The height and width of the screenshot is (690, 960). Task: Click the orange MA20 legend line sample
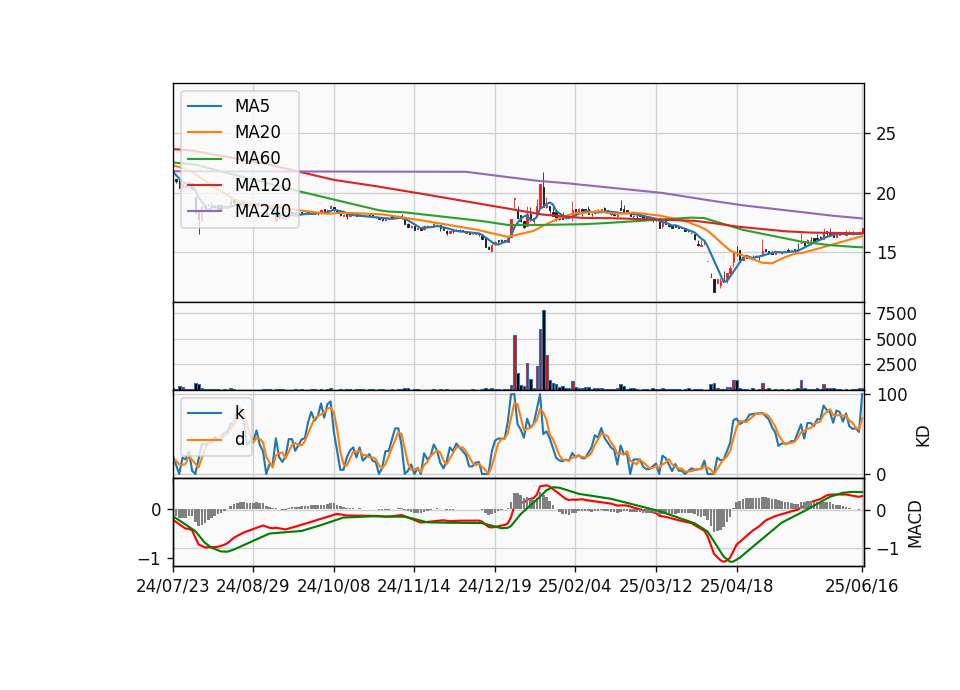point(204,132)
